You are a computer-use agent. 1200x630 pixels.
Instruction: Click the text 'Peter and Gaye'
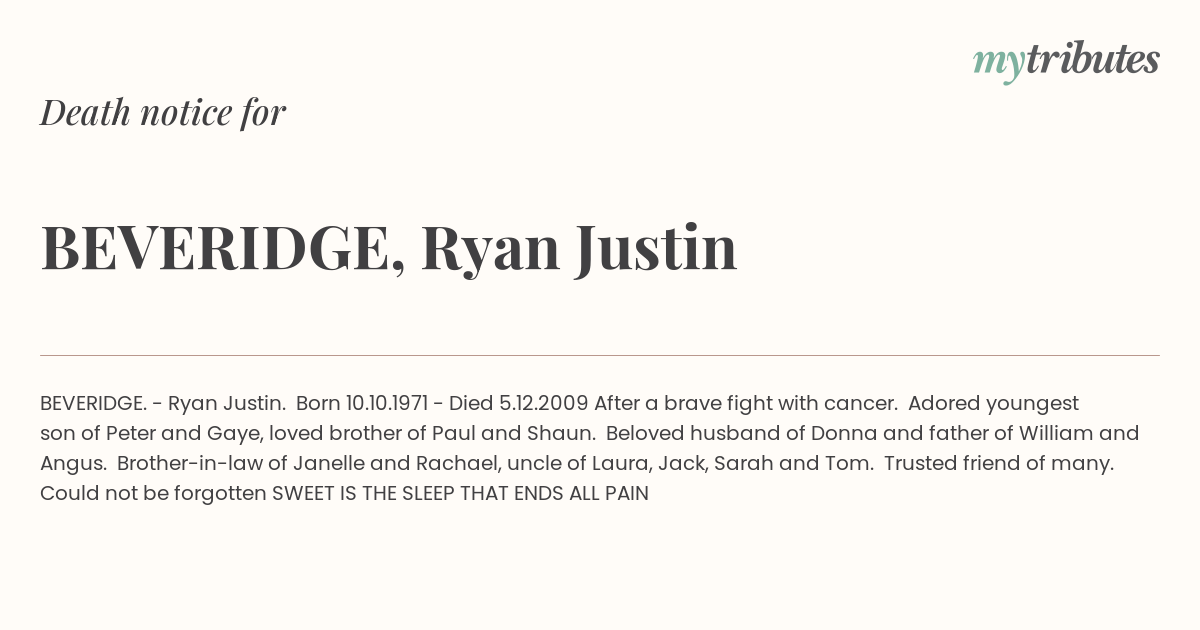(168, 434)
